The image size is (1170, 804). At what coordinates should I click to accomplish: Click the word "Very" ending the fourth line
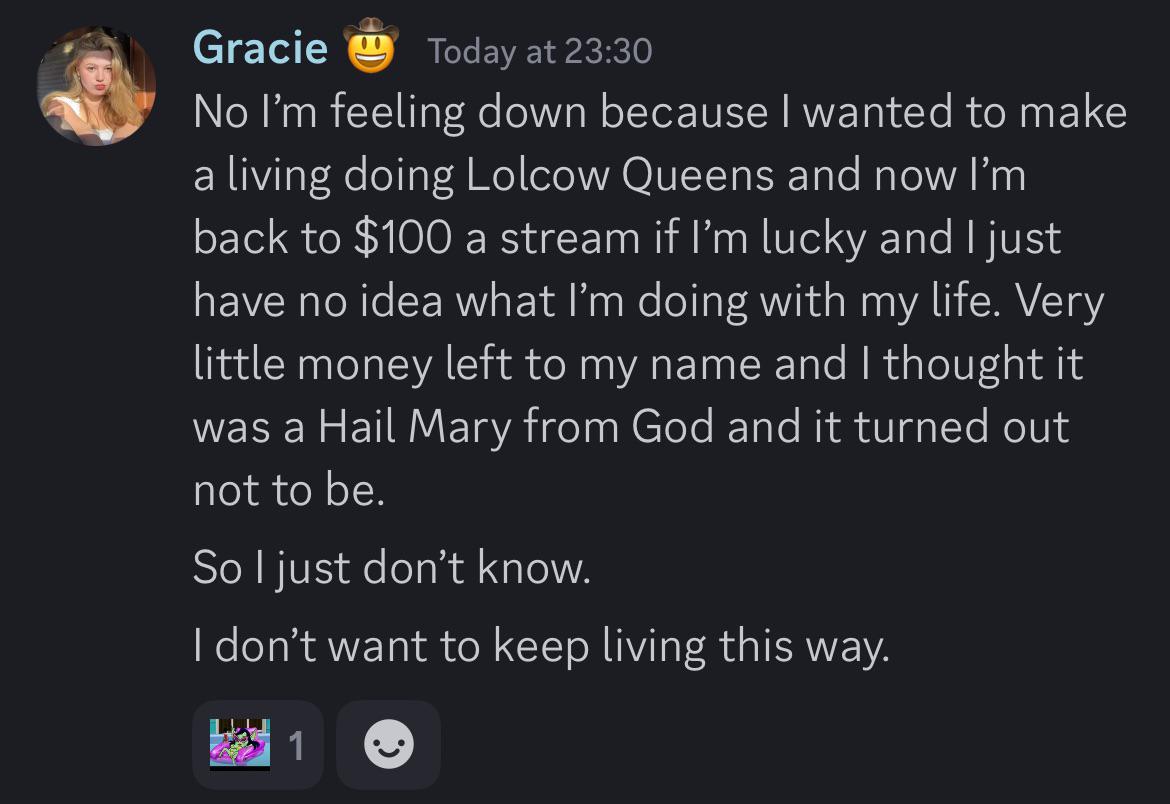tap(1060, 301)
